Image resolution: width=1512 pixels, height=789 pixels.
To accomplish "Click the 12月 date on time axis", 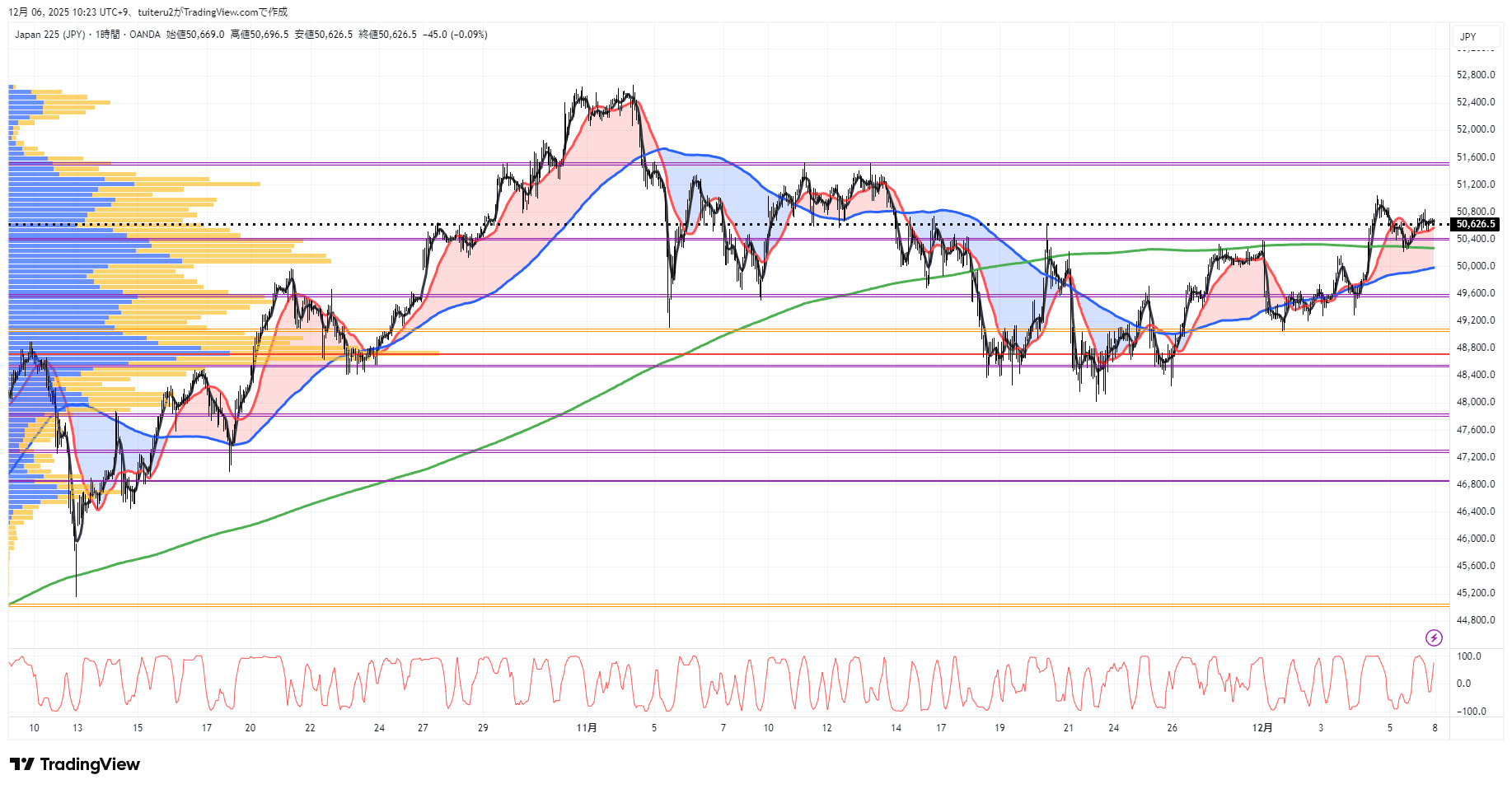I will 1262,728.
